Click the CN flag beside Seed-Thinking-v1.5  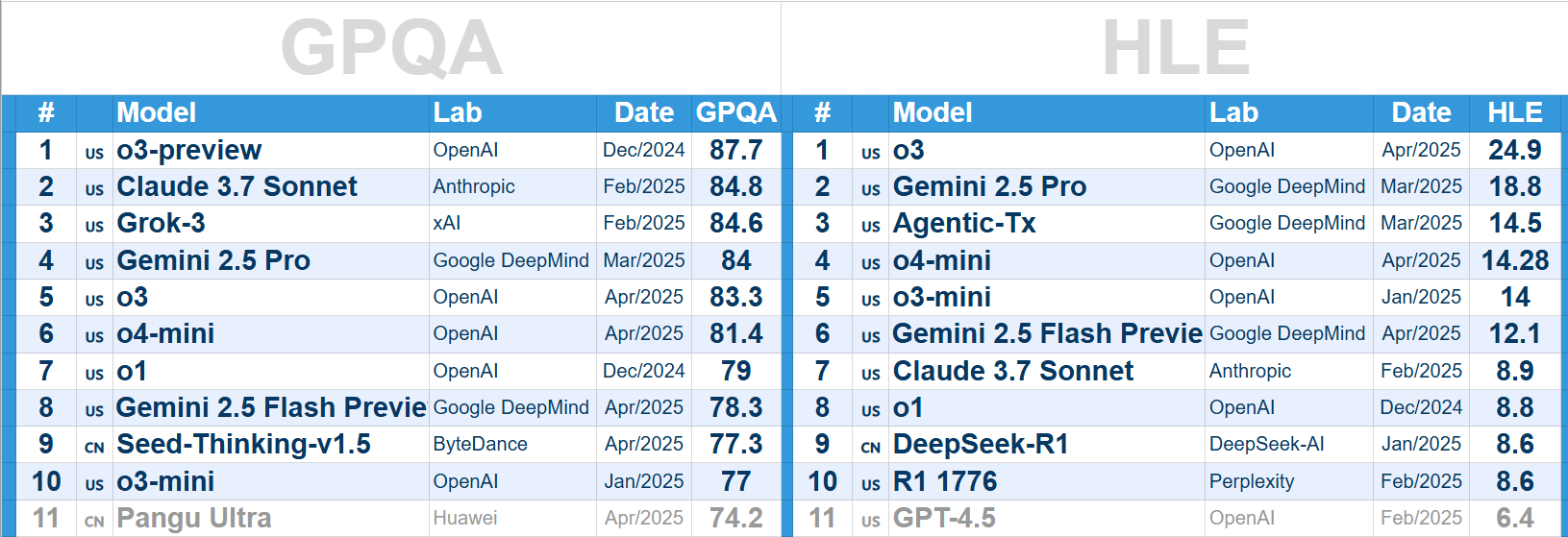click(x=94, y=448)
